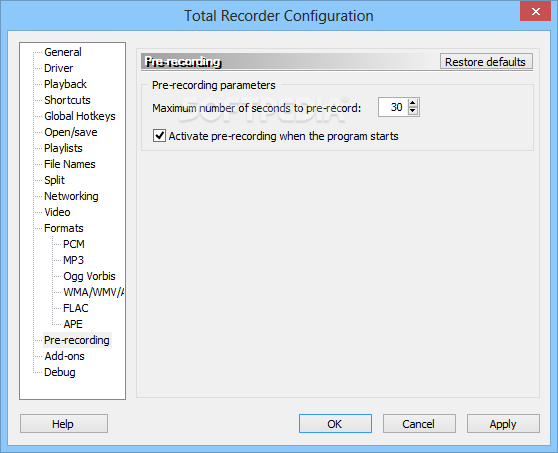Increase pre-record seconds with up arrow

point(412,103)
